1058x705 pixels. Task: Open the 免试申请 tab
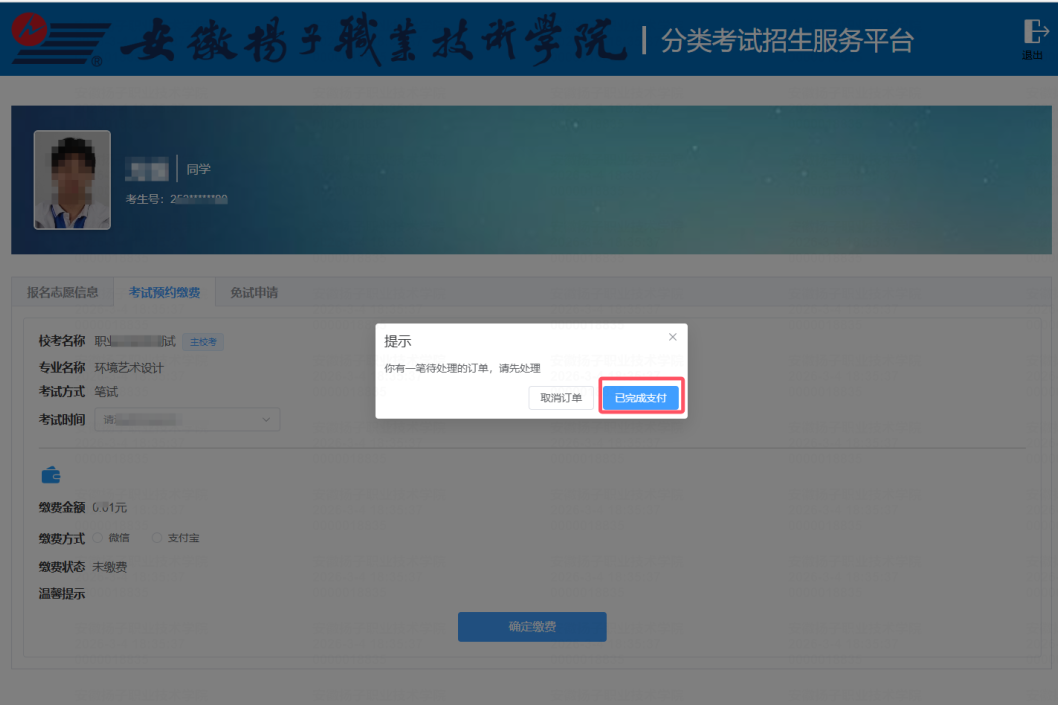tap(253, 292)
